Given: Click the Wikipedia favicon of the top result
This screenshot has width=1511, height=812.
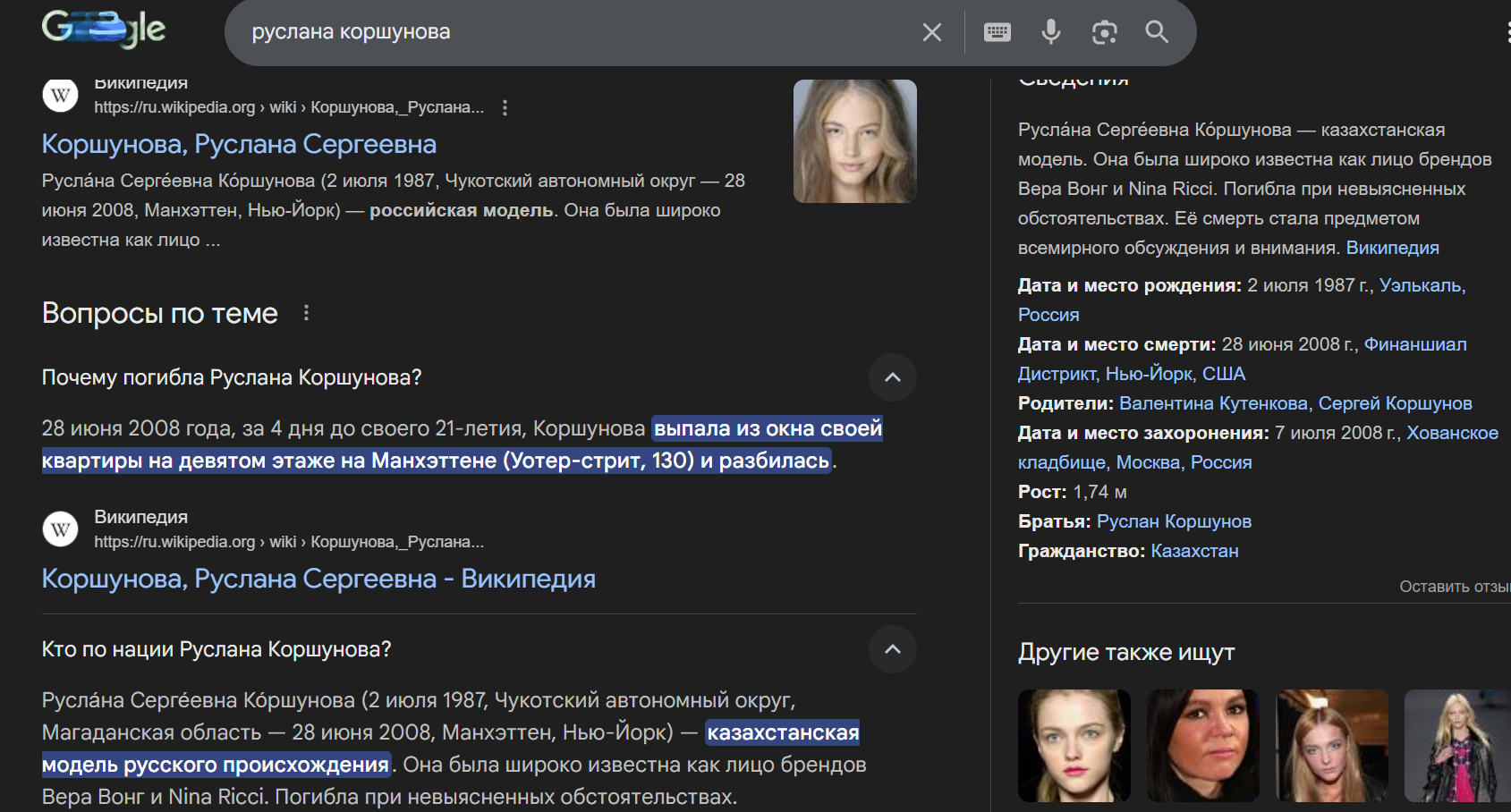Looking at the screenshot, I should click(61, 95).
